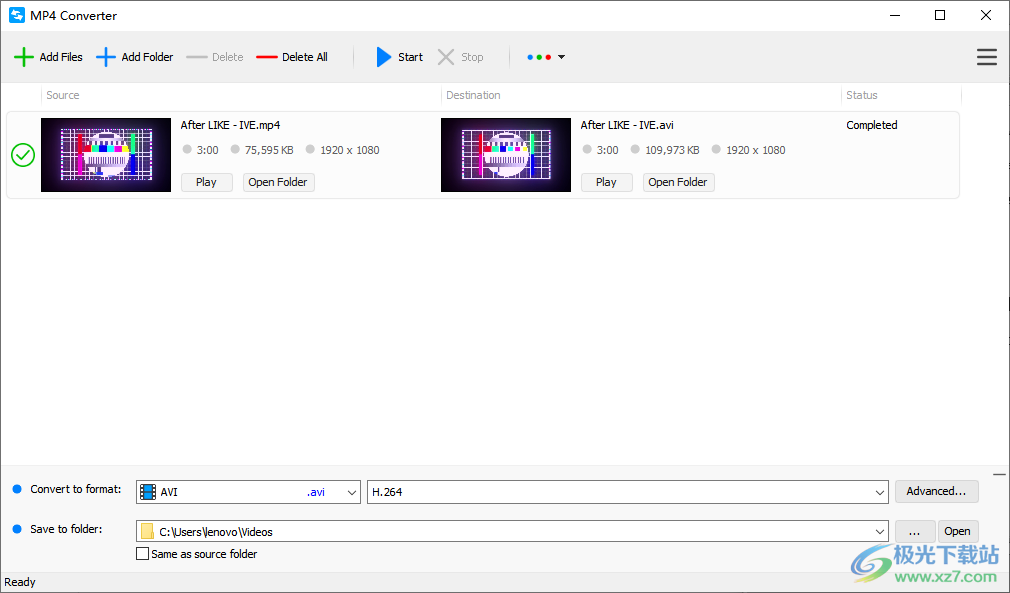Viewport: 1010px width, 593px height.
Task: Click the Add Folder icon
Action: click(105, 57)
